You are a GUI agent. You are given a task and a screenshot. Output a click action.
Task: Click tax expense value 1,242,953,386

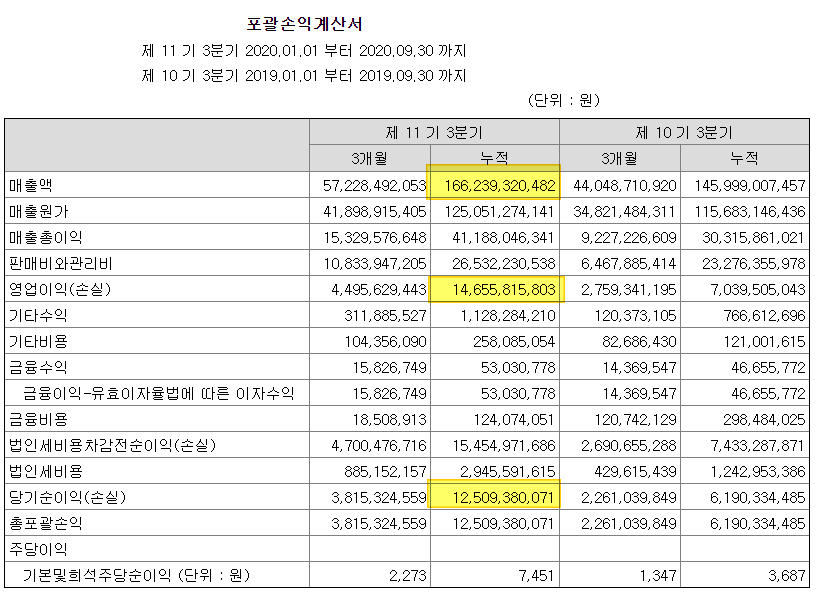click(x=757, y=471)
